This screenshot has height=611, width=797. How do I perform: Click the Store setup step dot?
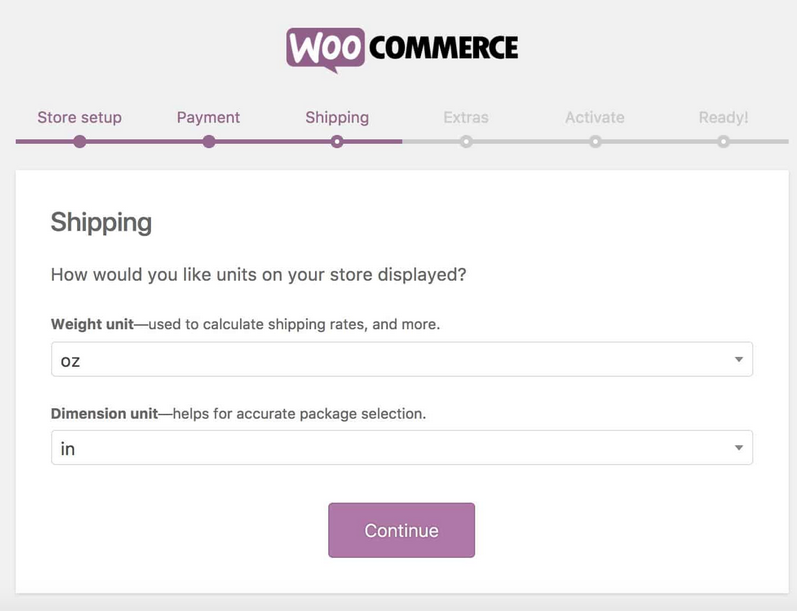click(x=80, y=142)
